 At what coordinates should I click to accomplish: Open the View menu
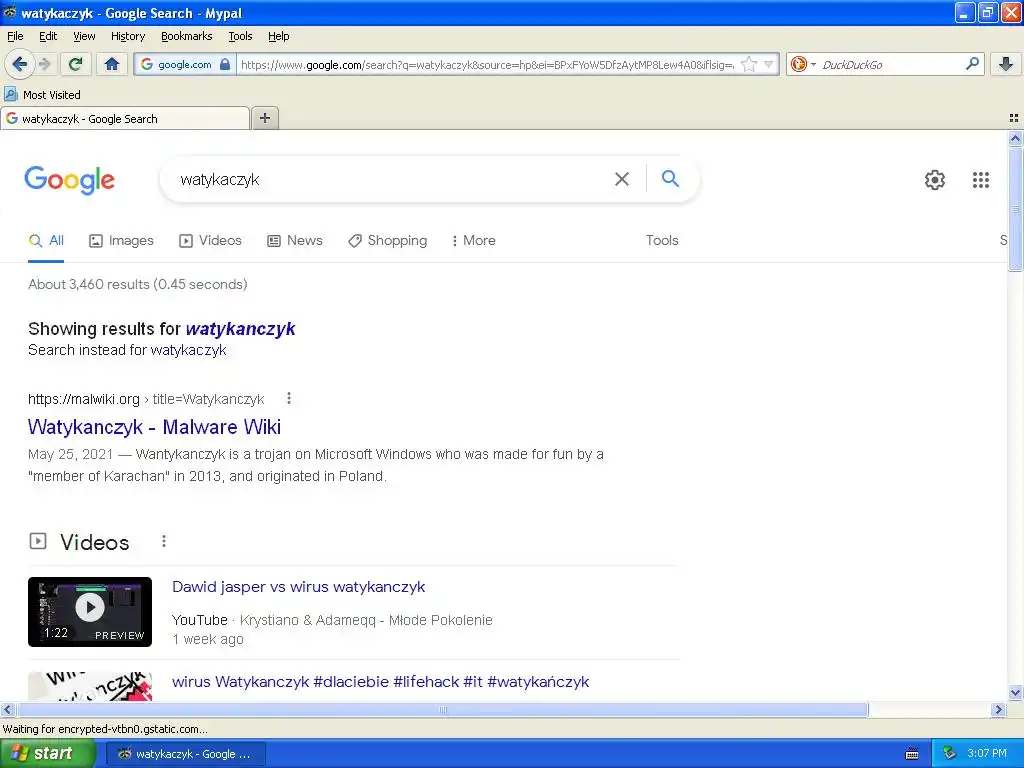pos(84,36)
